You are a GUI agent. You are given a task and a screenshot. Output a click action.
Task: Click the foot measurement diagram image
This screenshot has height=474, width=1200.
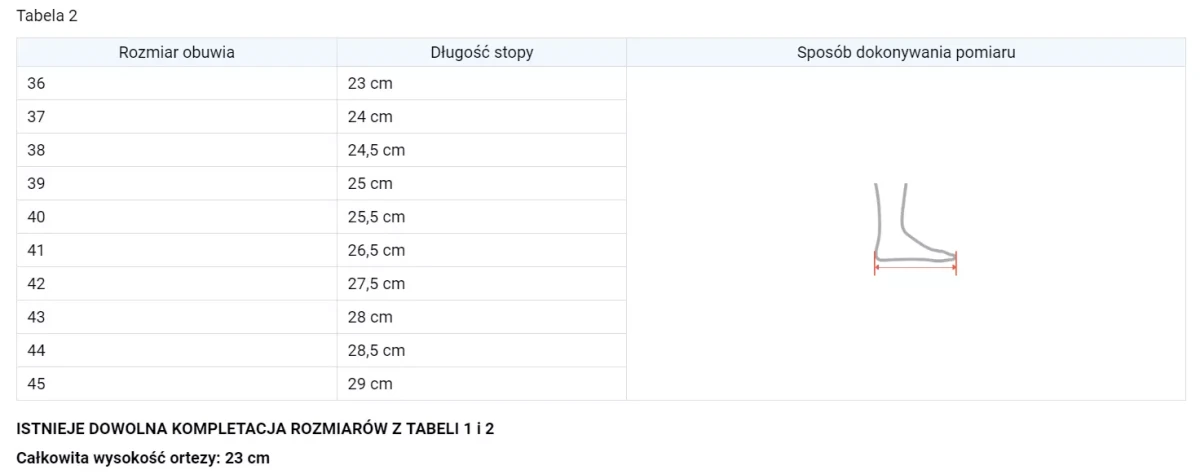pos(915,230)
